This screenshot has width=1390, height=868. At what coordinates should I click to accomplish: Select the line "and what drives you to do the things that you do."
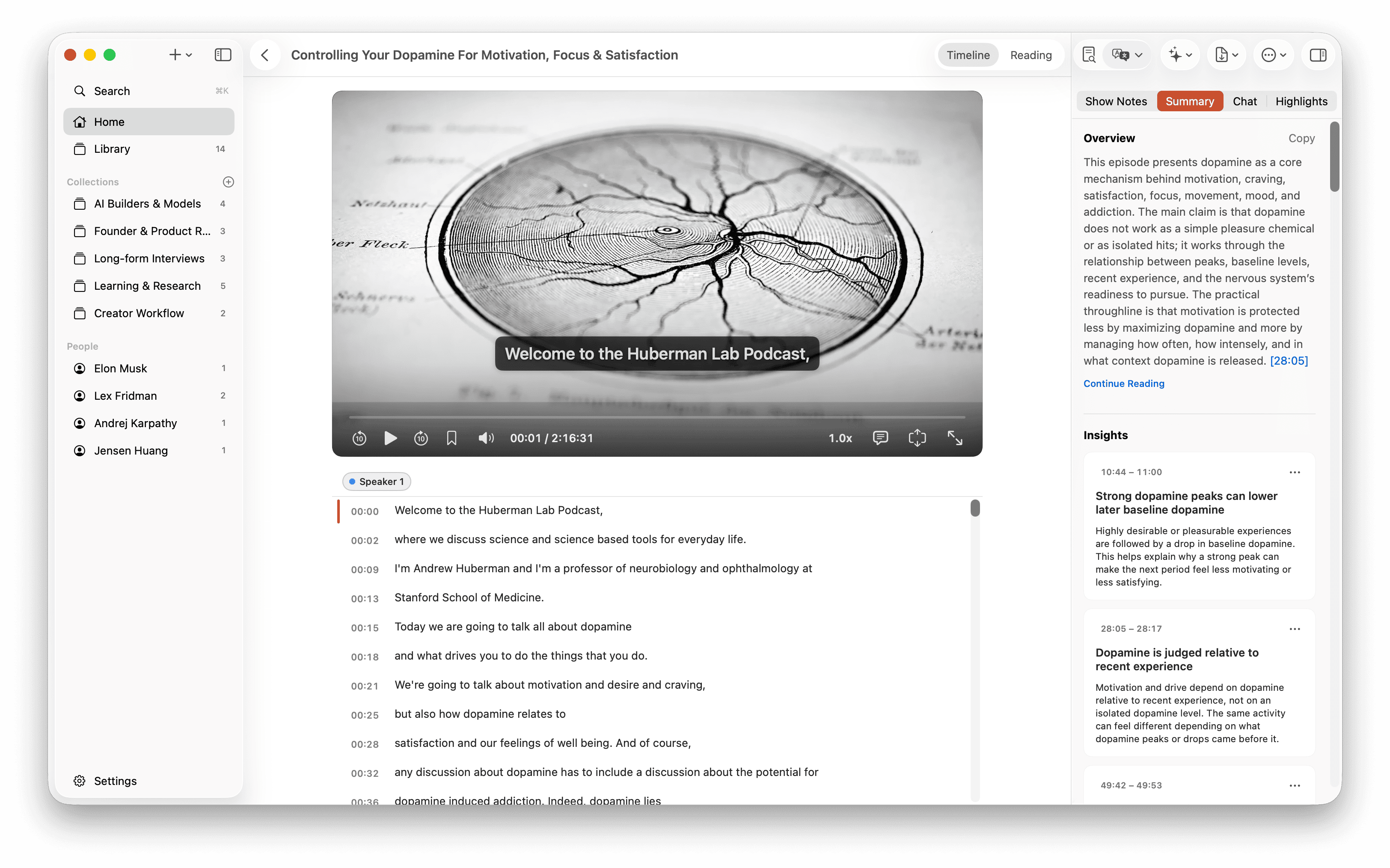point(520,656)
